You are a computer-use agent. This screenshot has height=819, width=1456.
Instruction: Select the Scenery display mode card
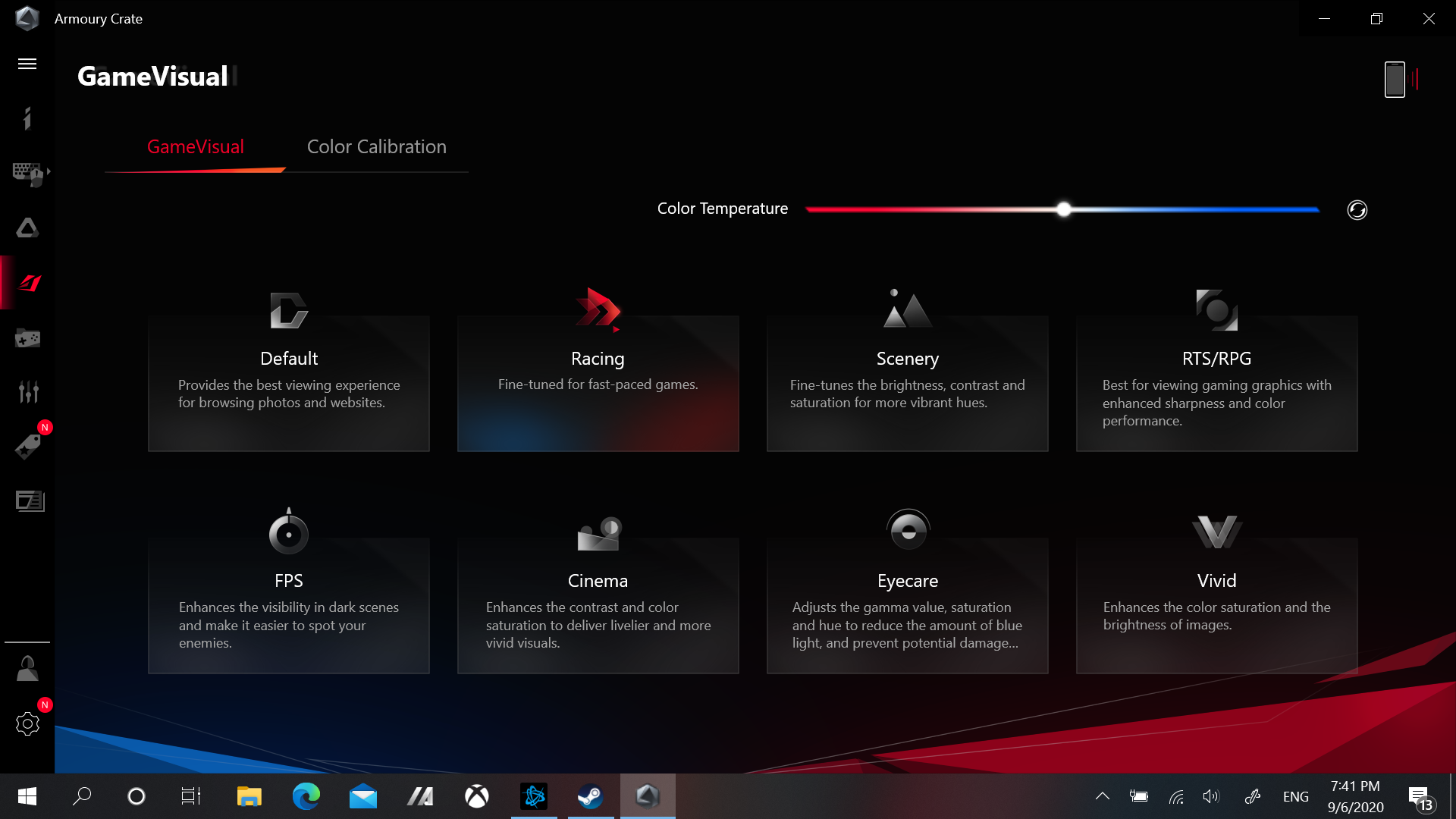907,383
